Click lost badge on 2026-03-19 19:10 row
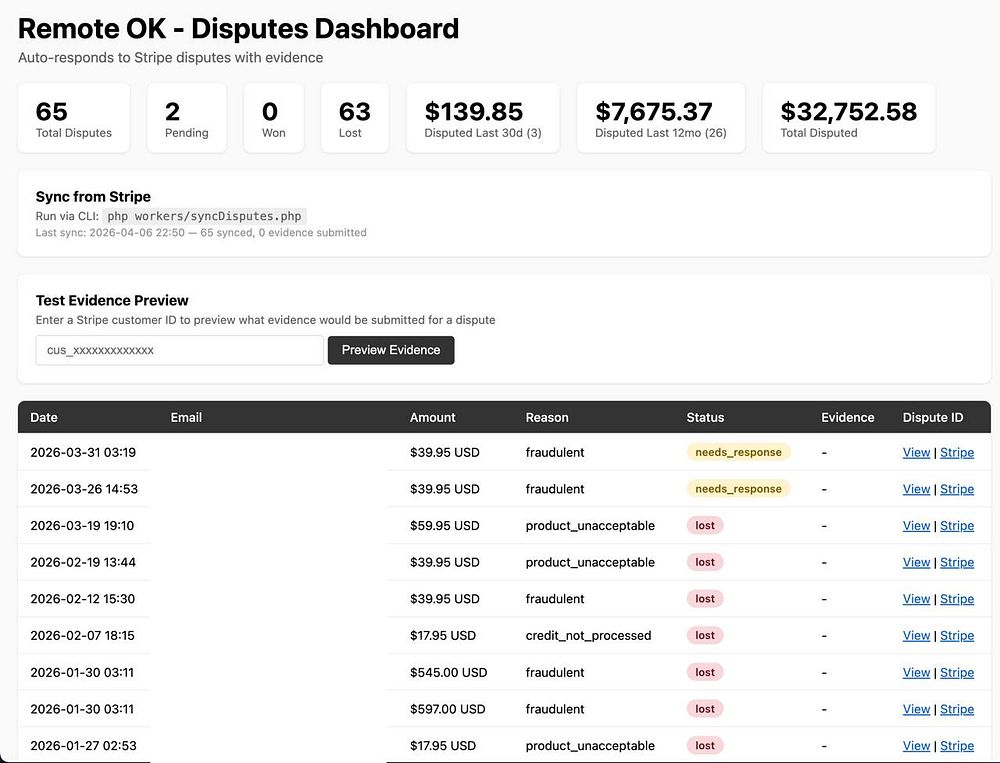Viewport: 1000px width, 763px height. [x=705, y=526]
